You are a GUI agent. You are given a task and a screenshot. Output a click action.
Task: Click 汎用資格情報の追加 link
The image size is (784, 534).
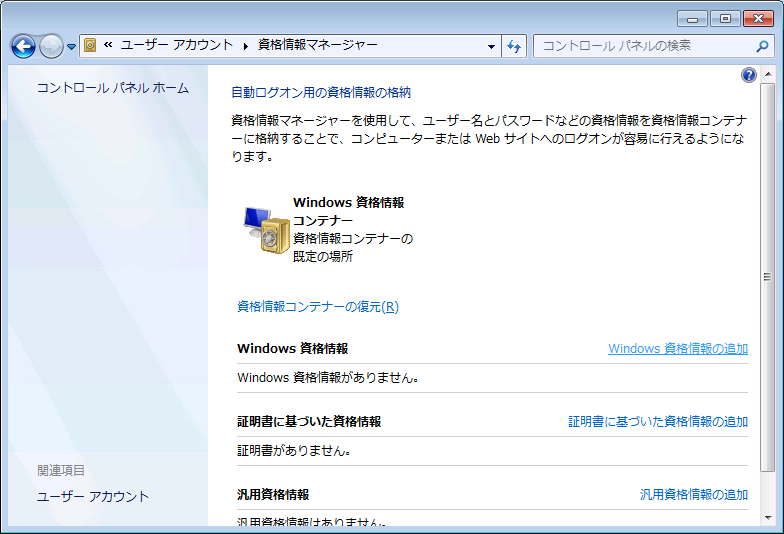point(694,494)
